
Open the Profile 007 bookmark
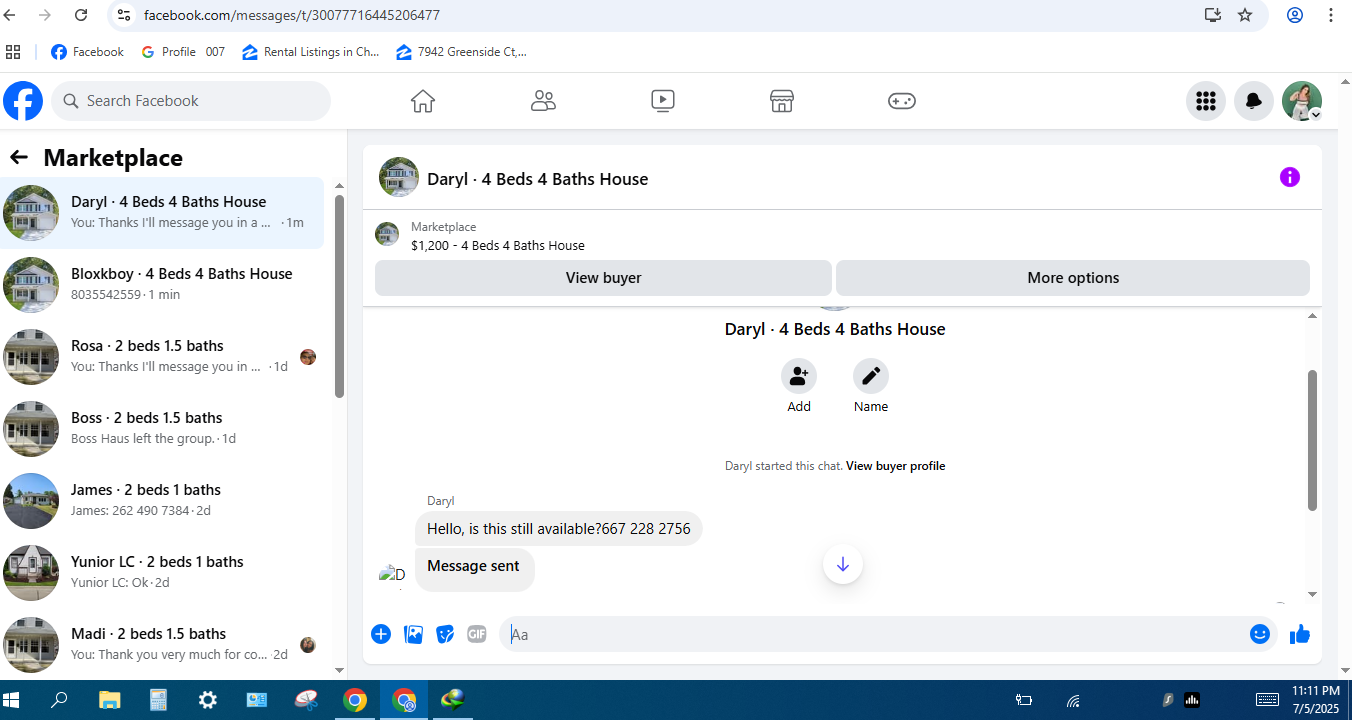(183, 52)
